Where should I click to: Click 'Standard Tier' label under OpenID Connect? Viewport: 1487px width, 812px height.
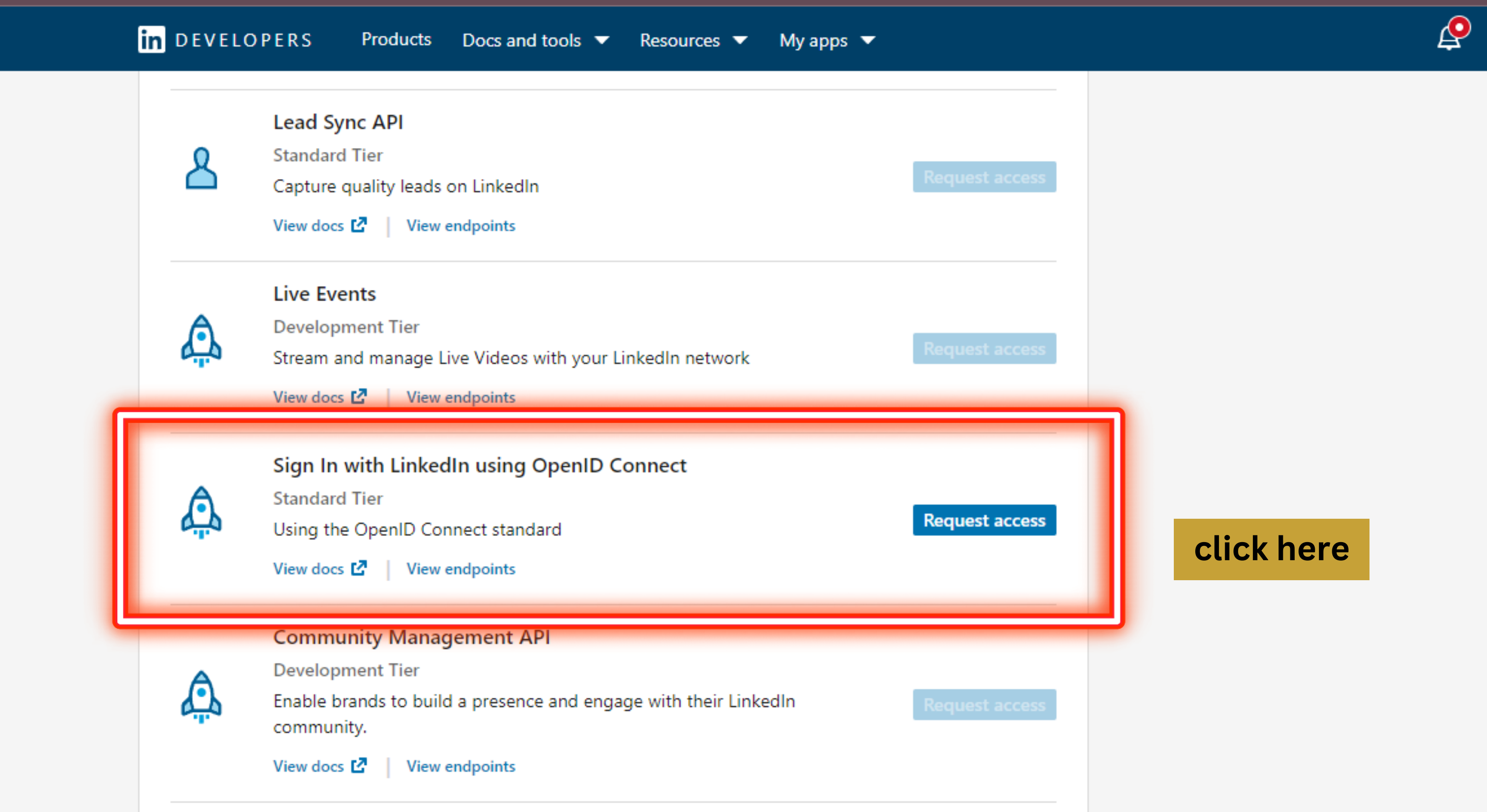[328, 498]
